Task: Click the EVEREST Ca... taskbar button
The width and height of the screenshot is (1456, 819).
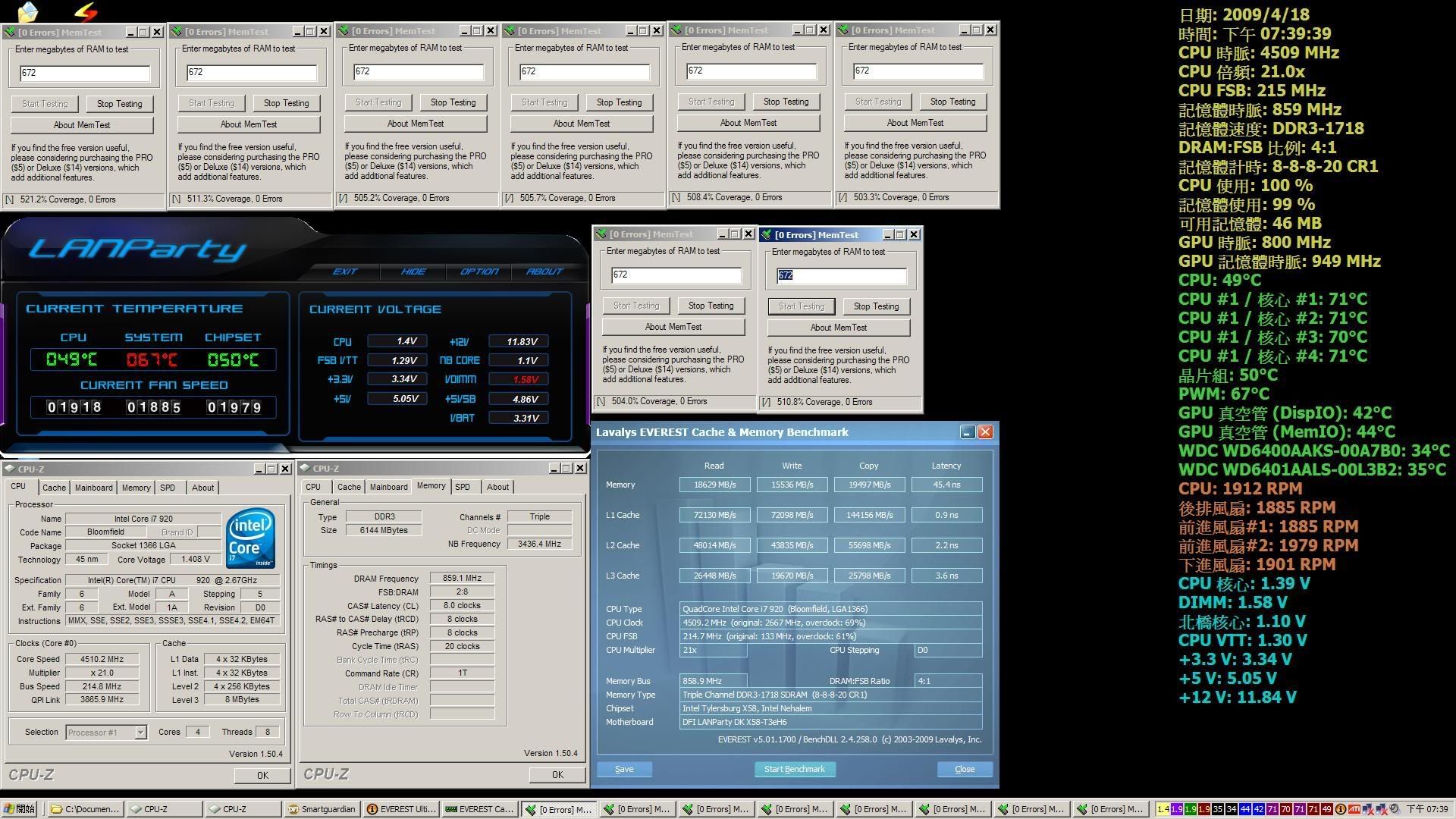Action: click(x=480, y=809)
